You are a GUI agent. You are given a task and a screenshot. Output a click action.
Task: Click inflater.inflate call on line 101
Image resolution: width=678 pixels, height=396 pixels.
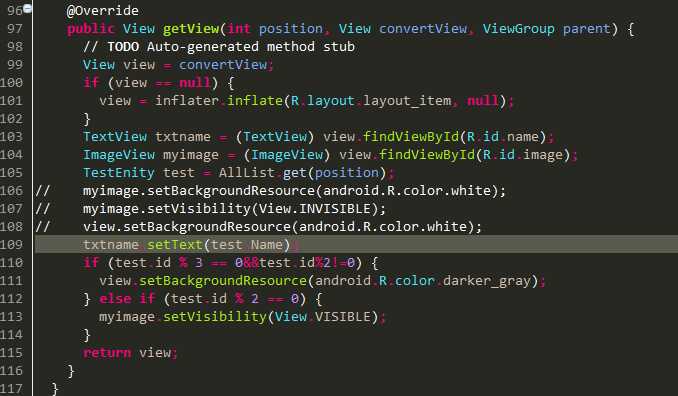pyautogui.click(x=219, y=101)
